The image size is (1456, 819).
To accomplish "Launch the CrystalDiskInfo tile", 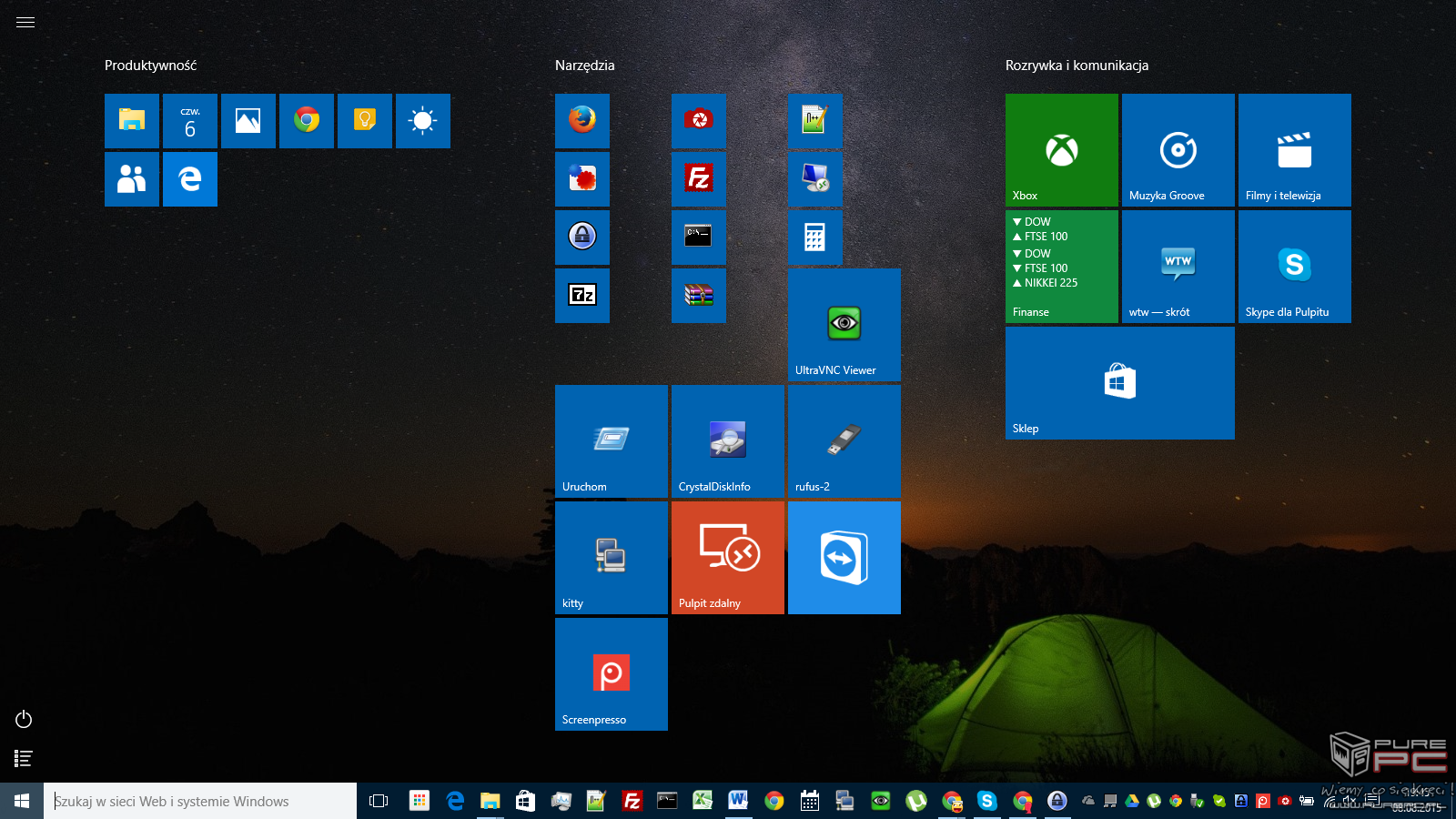I will pyautogui.click(x=728, y=441).
